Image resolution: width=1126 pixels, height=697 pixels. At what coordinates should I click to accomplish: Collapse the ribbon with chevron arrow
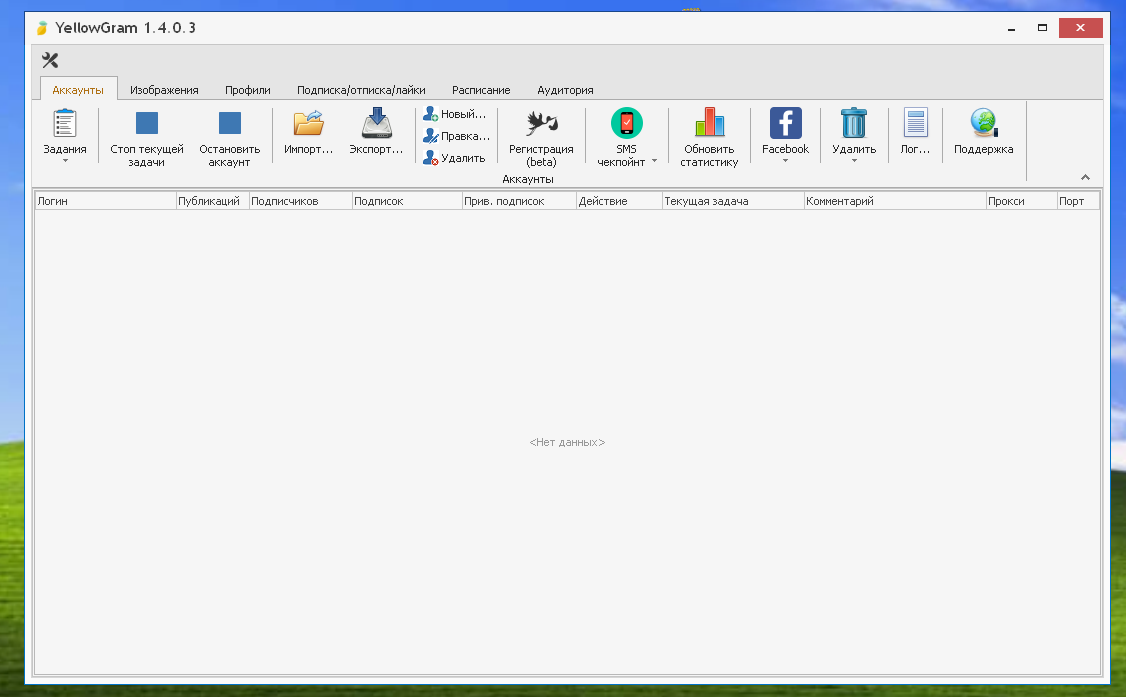pyautogui.click(x=1085, y=177)
